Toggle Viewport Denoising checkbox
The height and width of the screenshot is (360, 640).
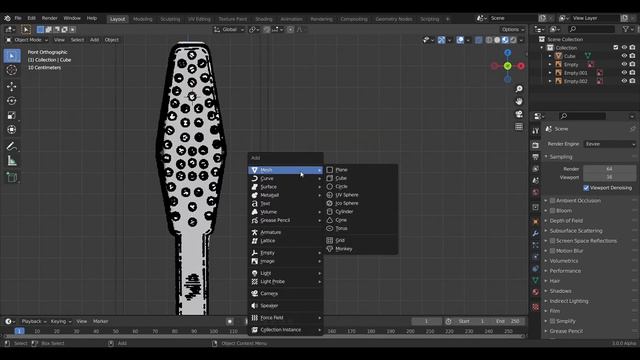point(586,188)
